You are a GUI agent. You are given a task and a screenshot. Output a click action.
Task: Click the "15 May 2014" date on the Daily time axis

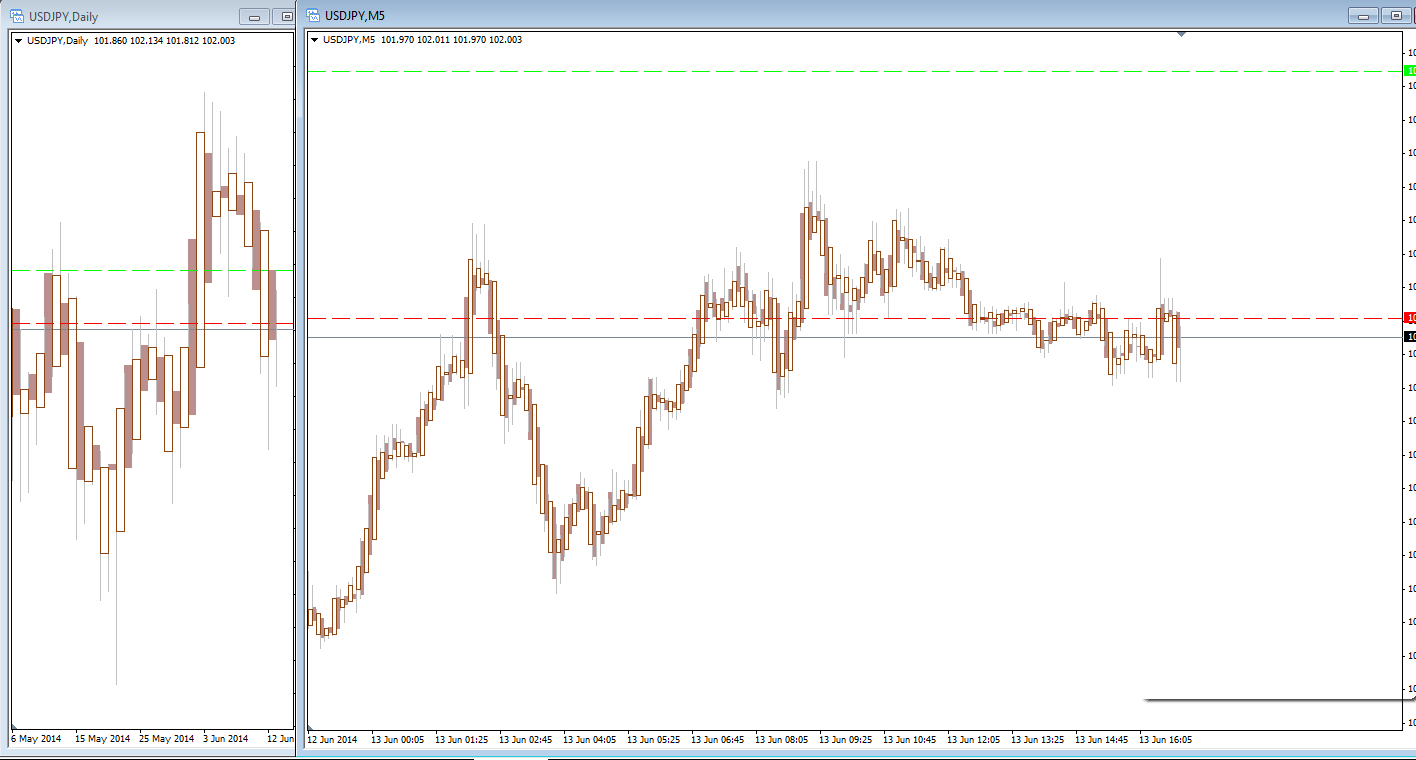tap(102, 739)
